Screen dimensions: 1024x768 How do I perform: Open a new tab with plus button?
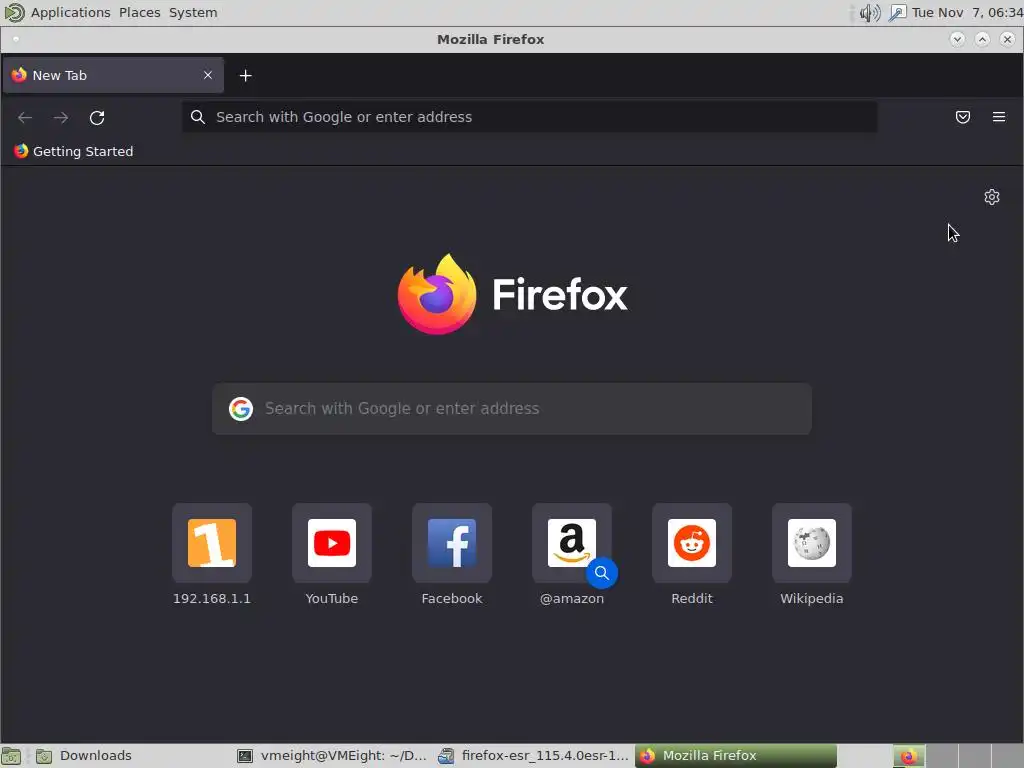coord(246,76)
